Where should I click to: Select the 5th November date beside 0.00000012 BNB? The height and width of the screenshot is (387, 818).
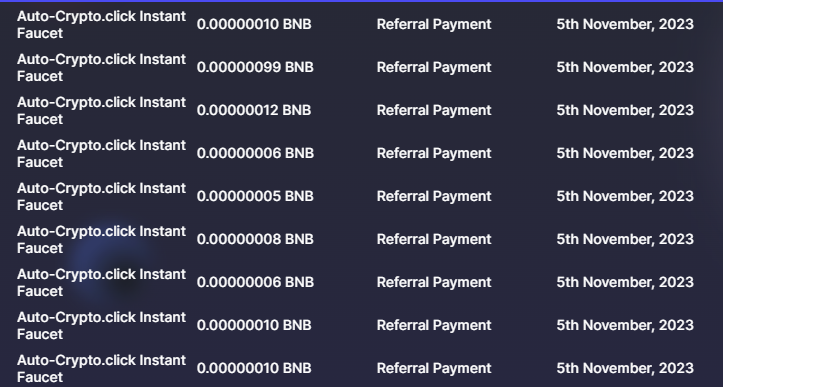point(625,111)
